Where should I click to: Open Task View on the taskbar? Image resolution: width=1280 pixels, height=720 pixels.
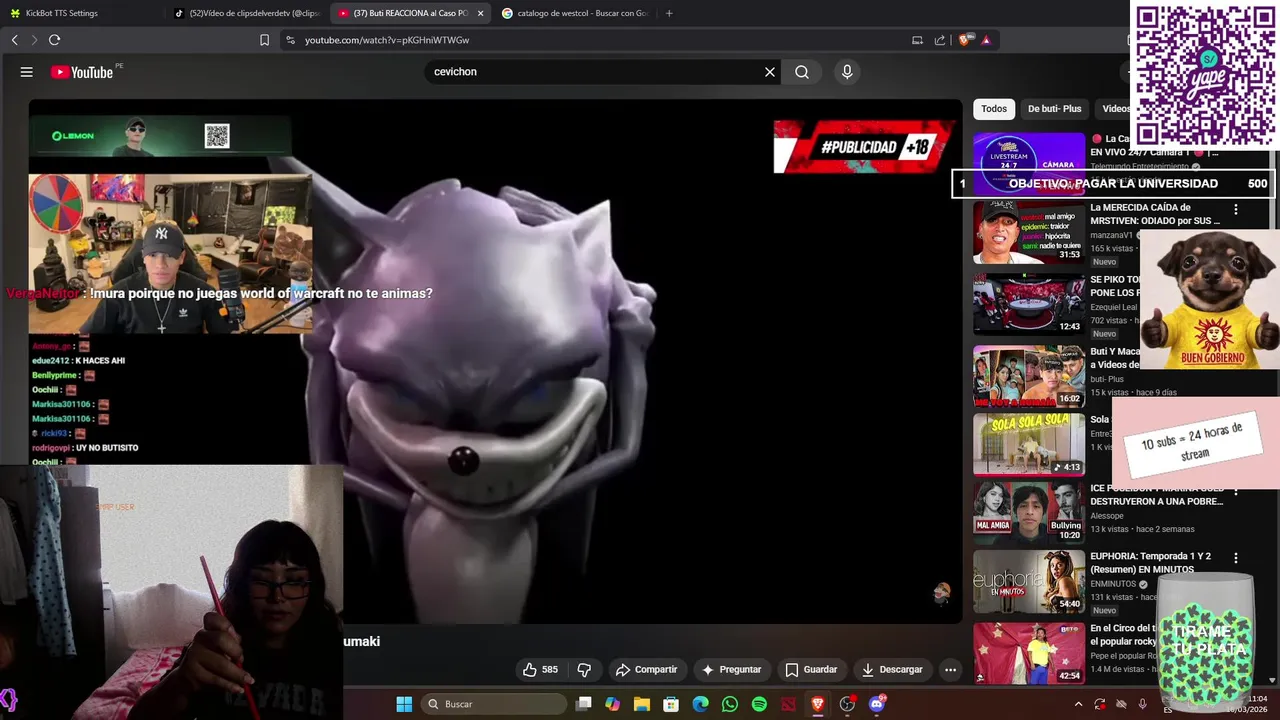click(x=584, y=704)
